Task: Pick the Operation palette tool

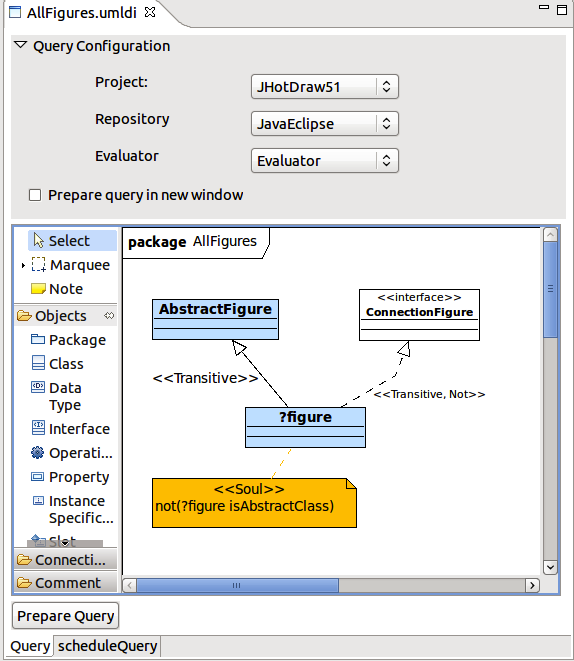Action: coord(72,453)
